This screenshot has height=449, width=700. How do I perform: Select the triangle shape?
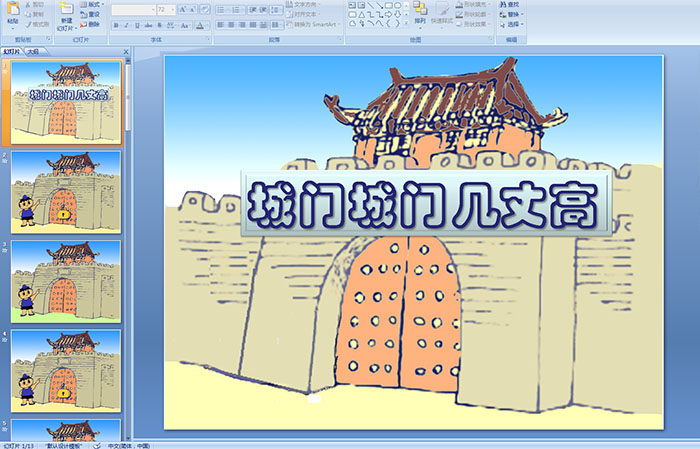coord(361,14)
